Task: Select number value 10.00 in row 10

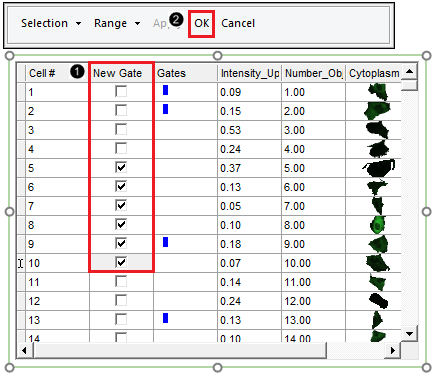Action: point(298,263)
